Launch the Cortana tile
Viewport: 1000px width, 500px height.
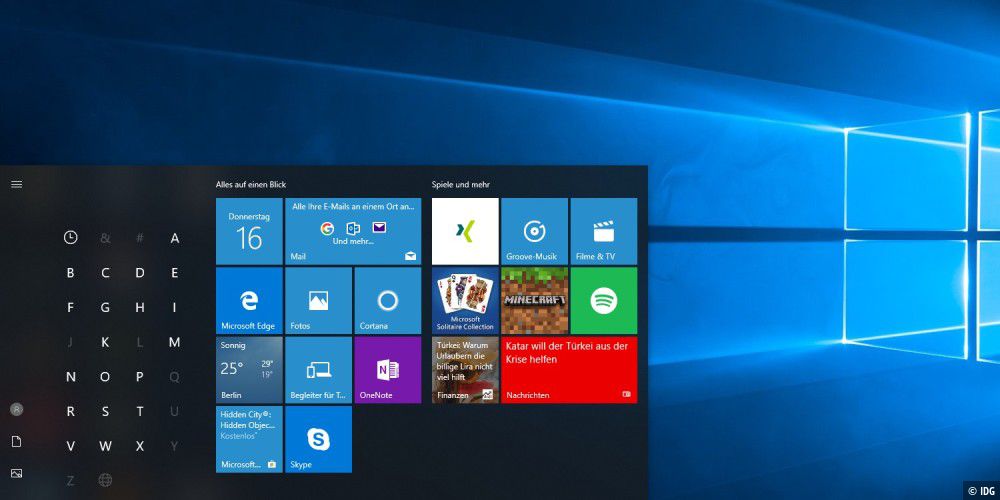(387, 300)
